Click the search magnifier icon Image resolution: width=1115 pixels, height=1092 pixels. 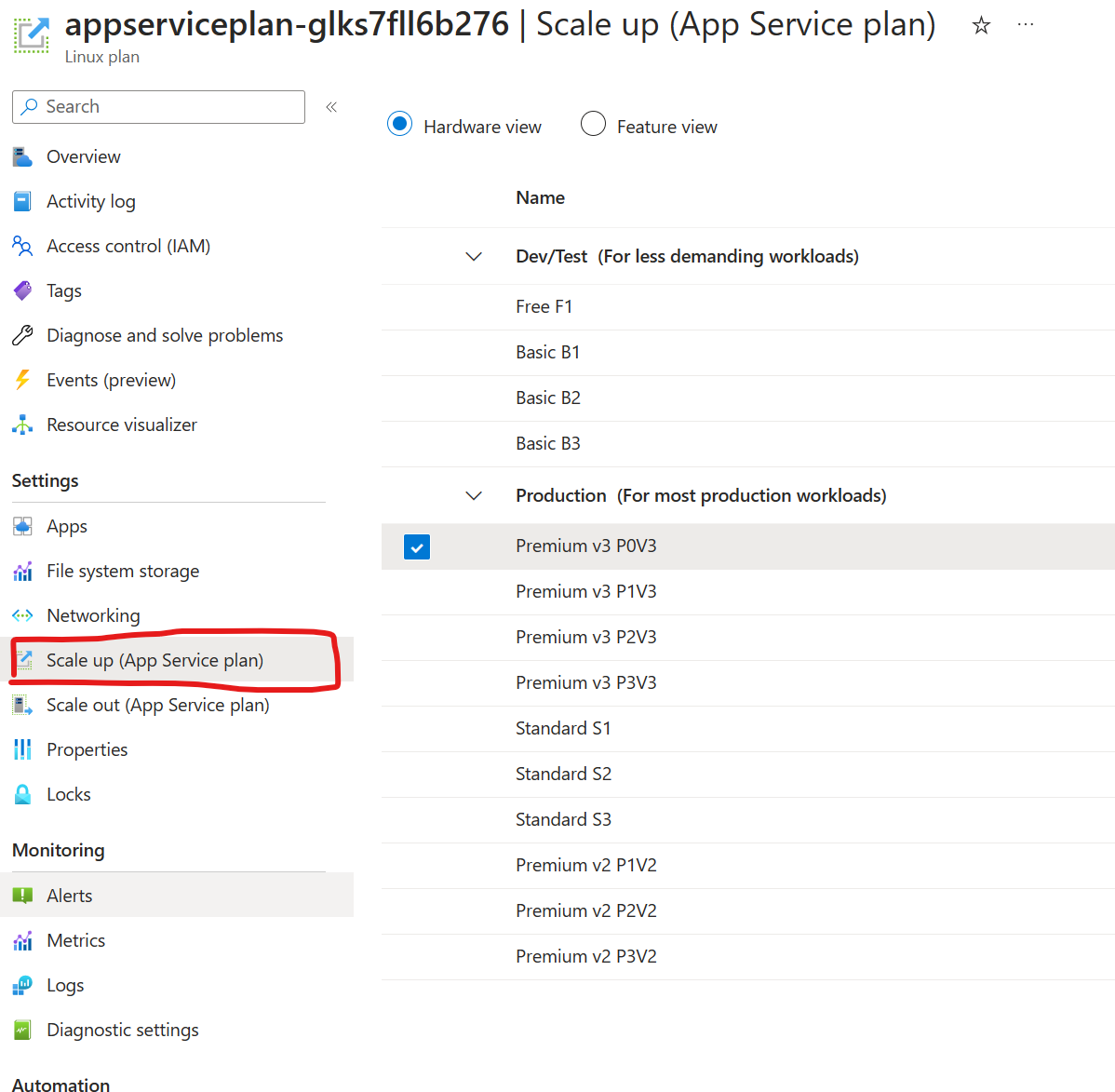pos(29,107)
